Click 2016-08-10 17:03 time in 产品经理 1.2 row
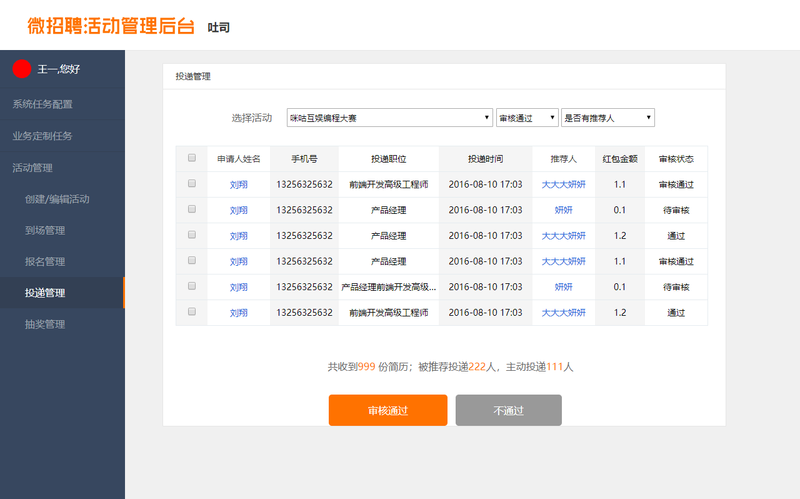Viewport: 800px width, 499px height. point(485,236)
